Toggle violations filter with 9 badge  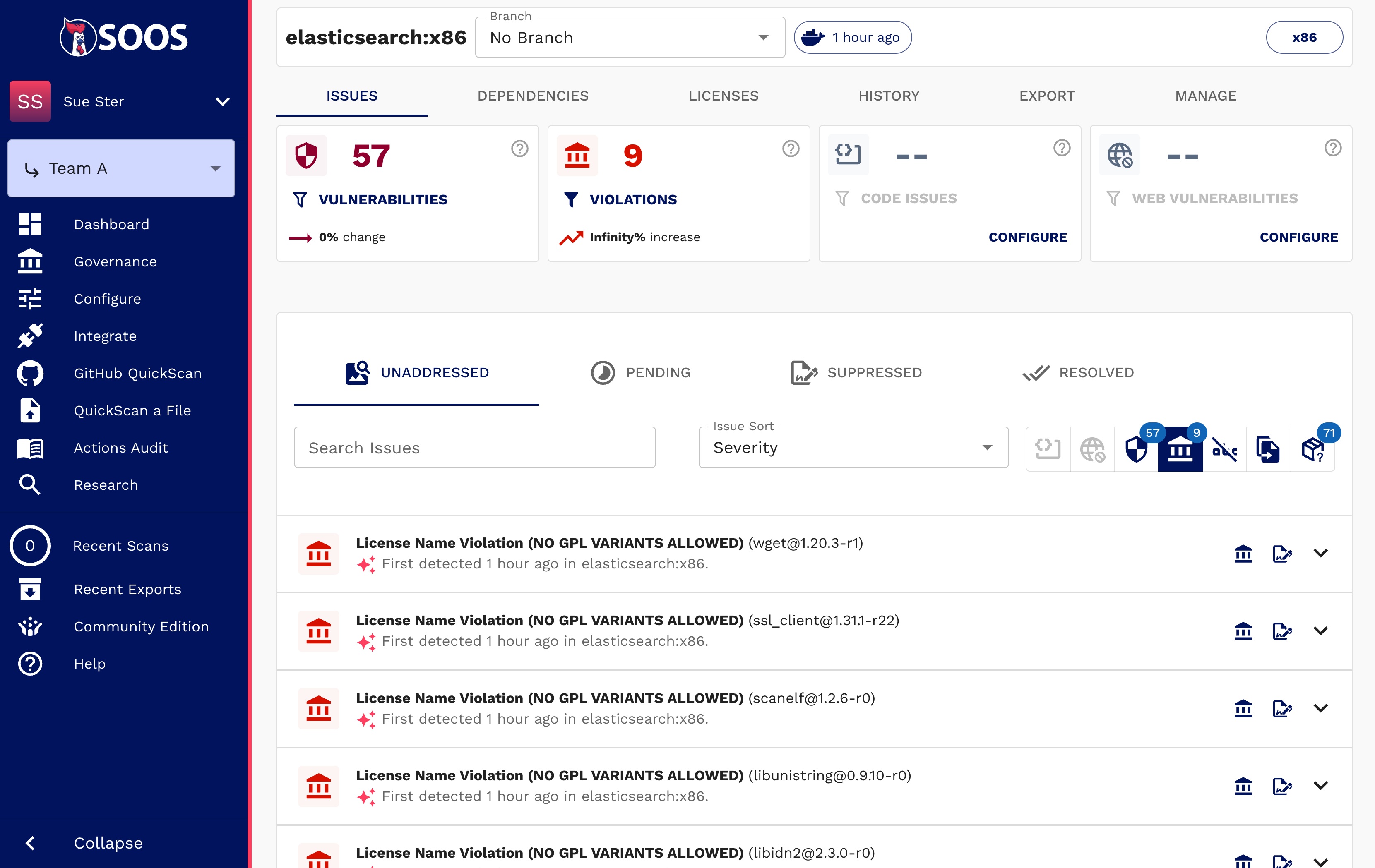click(x=1180, y=449)
